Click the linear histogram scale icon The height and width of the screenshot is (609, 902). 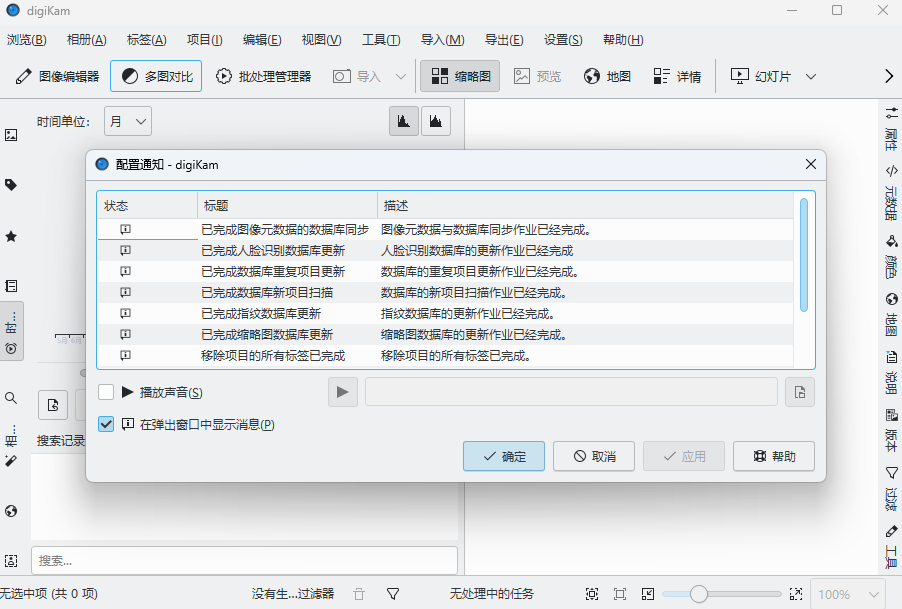point(404,121)
